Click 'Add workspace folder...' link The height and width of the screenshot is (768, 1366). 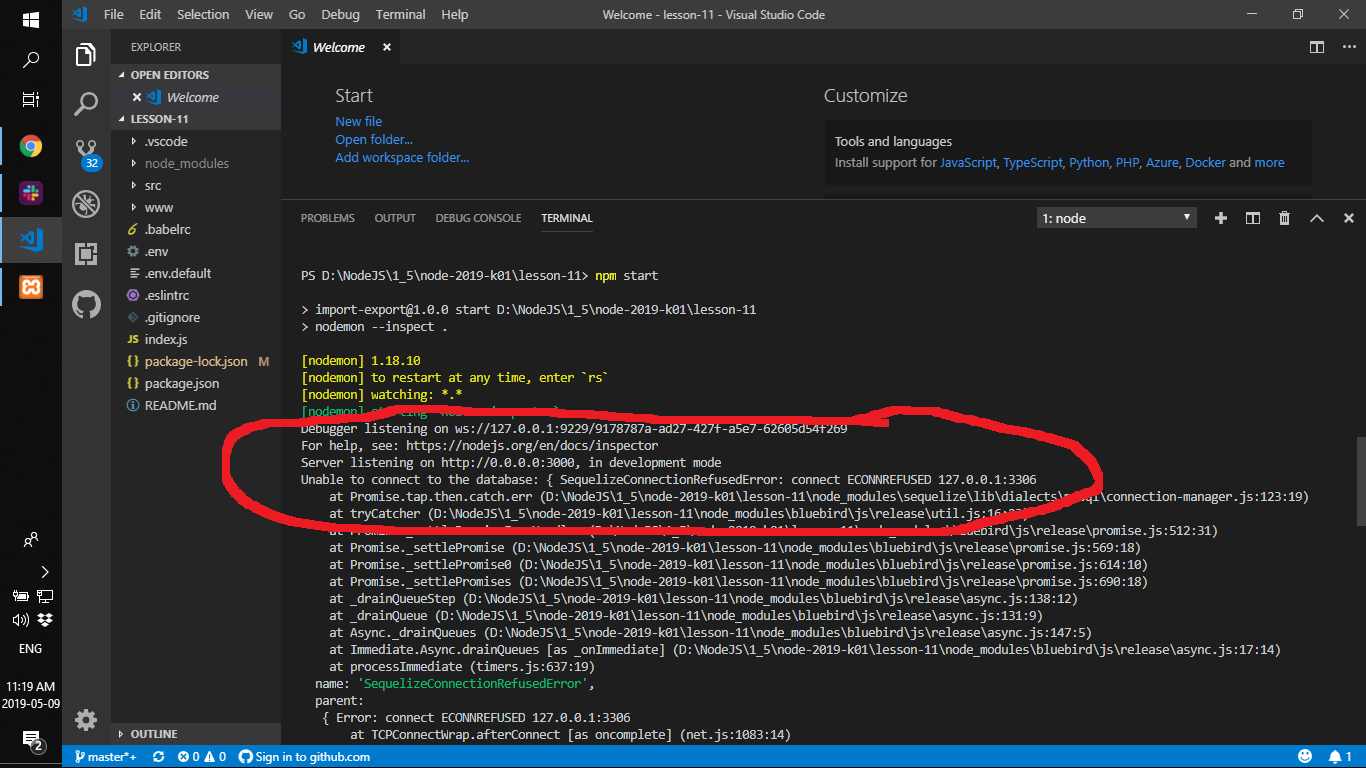tap(402, 157)
